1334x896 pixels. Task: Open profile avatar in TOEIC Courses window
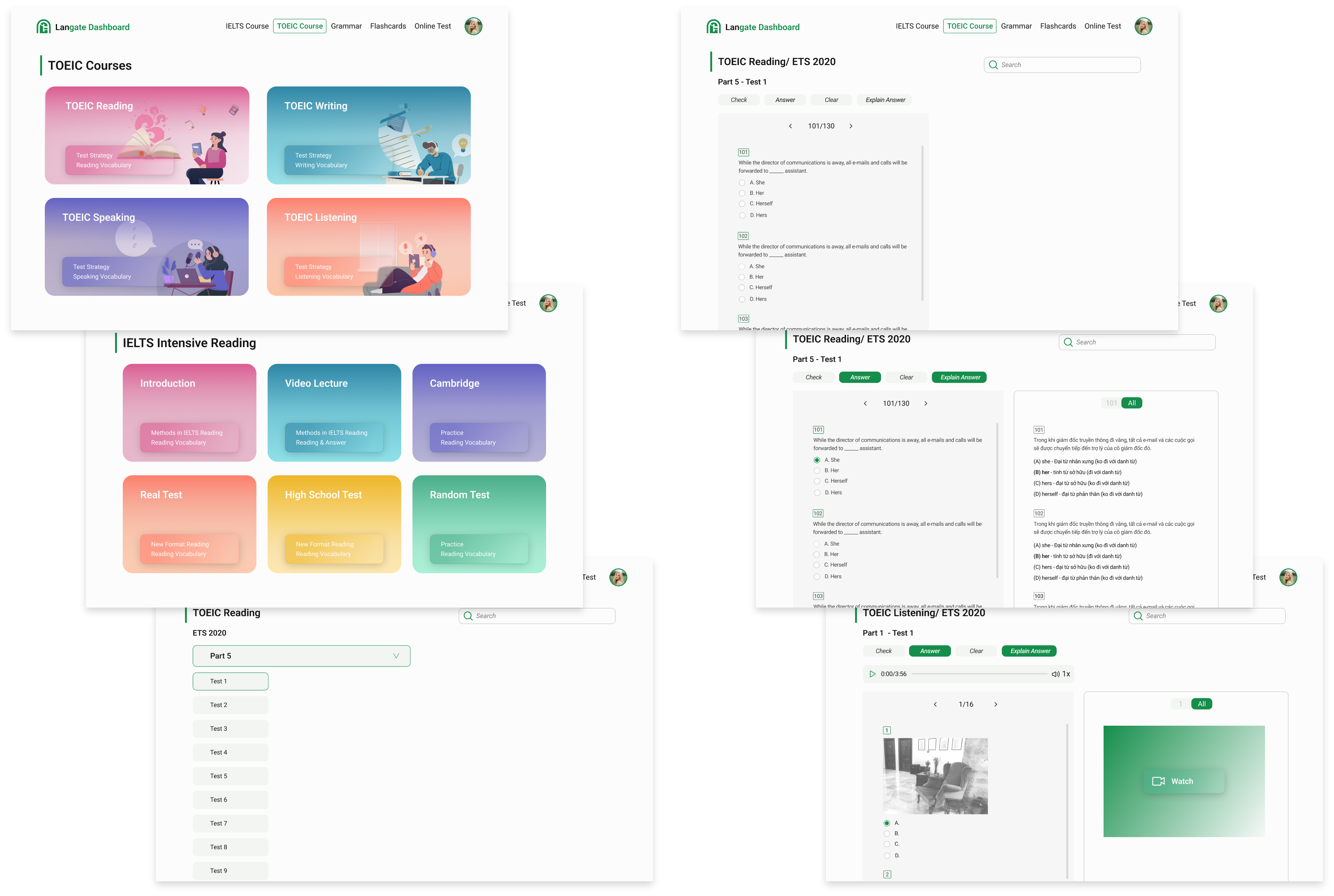click(x=473, y=26)
